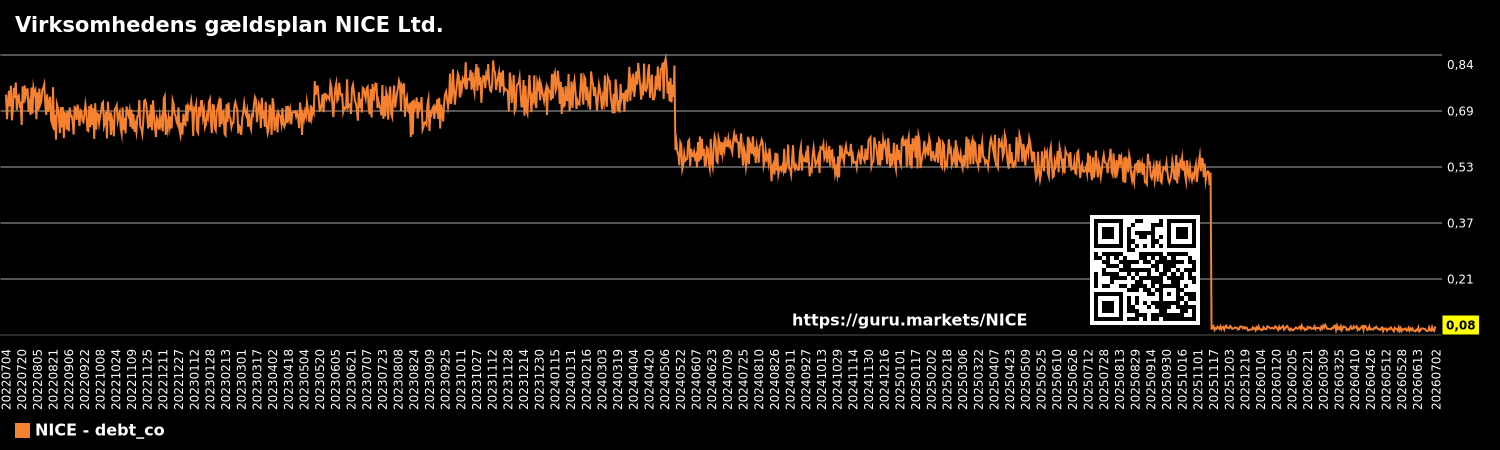Click the 20251219 date on x-axis
The width and height of the screenshot is (1500, 450).
coord(1246,378)
